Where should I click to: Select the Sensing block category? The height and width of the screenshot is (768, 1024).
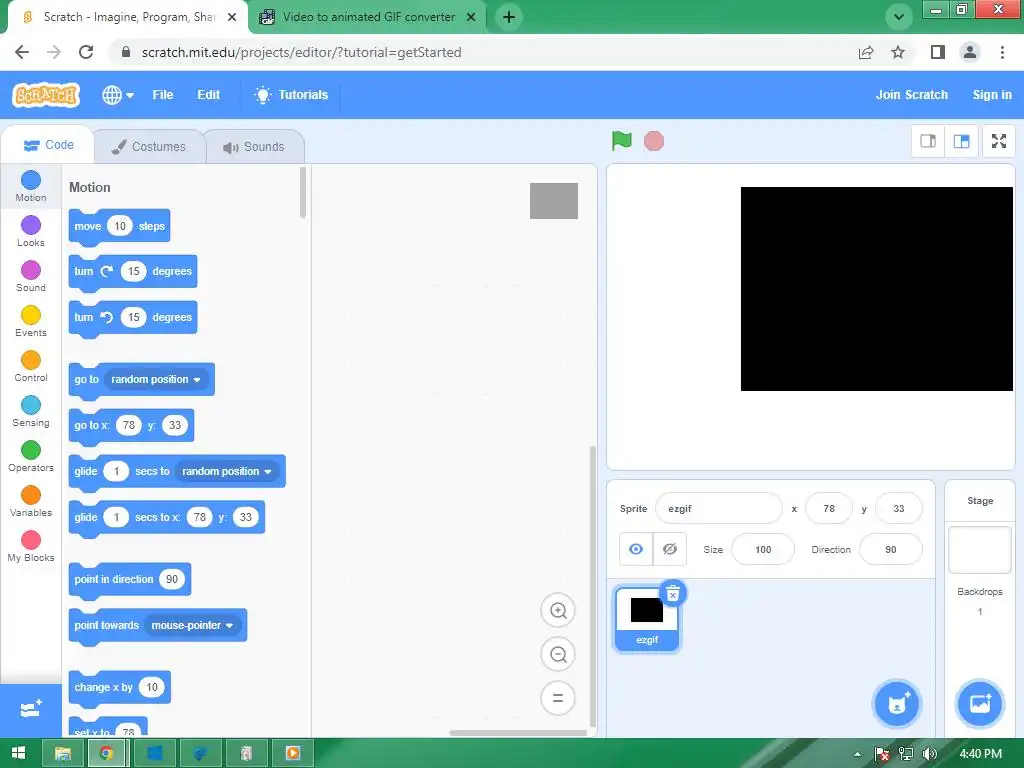[31, 411]
